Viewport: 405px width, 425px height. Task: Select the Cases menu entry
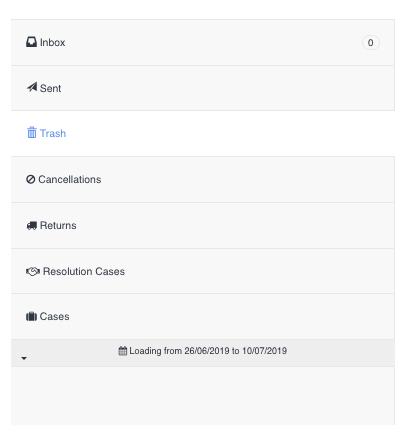click(x=203, y=316)
